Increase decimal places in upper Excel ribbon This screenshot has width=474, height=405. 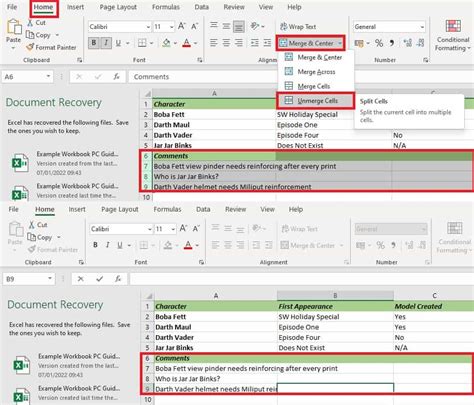[x=407, y=43]
